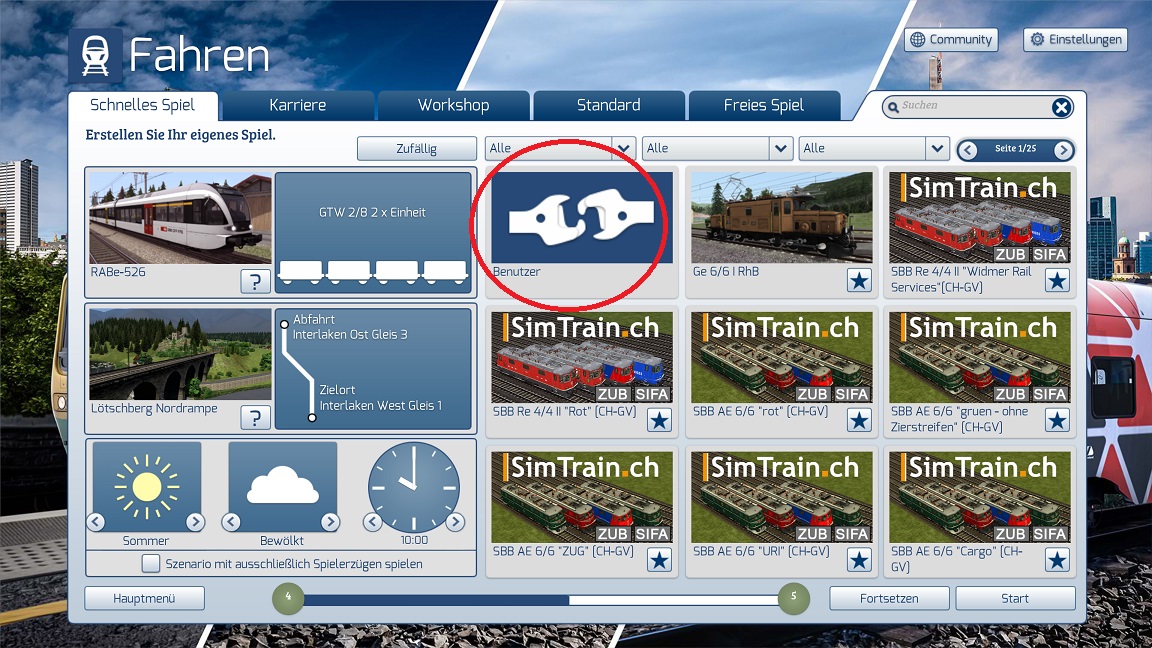Switch to the Karriere tab
1152x648 pixels.
(x=298, y=105)
